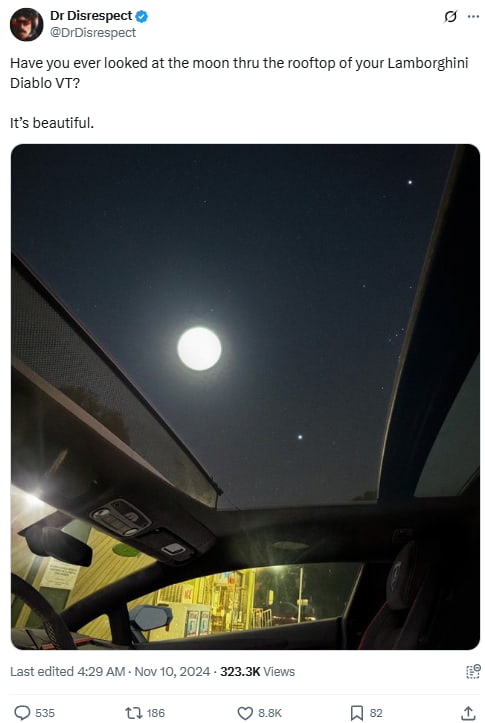485x723 pixels.
Task: Click the blue verified badge
Action: (x=142, y=16)
